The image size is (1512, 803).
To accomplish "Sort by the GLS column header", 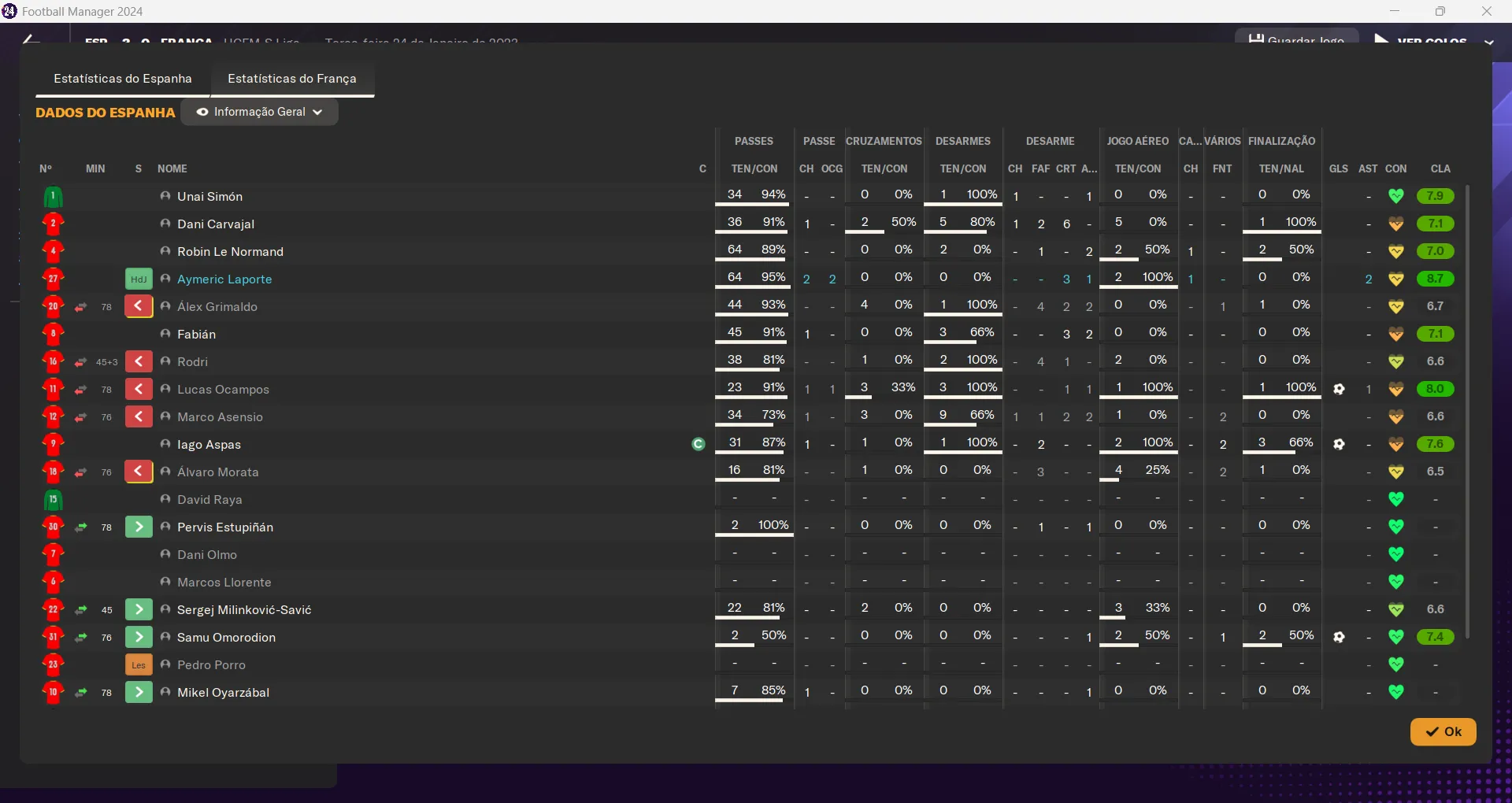I will pos(1339,168).
